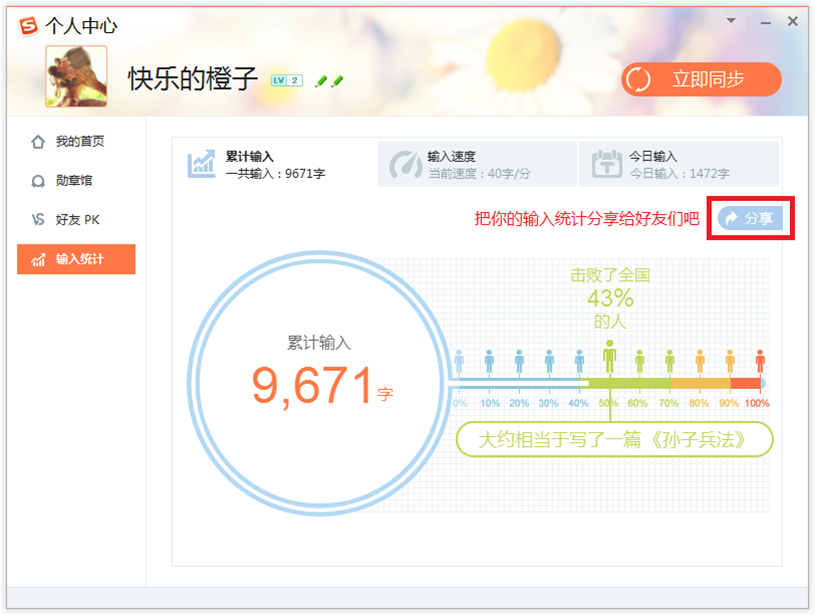Click the 9,671 total count in circle

[312, 386]
